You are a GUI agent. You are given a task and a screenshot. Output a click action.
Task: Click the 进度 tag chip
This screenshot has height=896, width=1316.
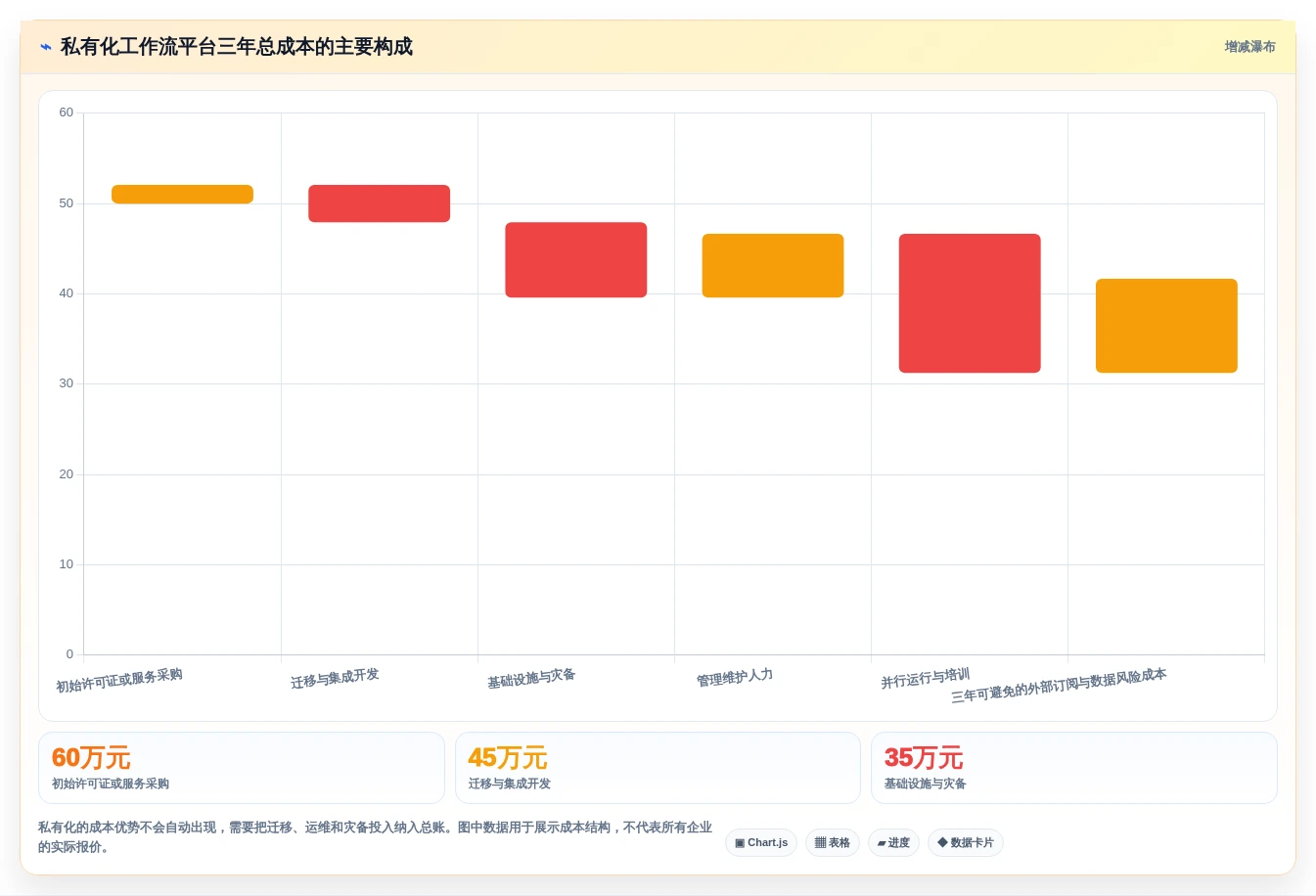893,843
